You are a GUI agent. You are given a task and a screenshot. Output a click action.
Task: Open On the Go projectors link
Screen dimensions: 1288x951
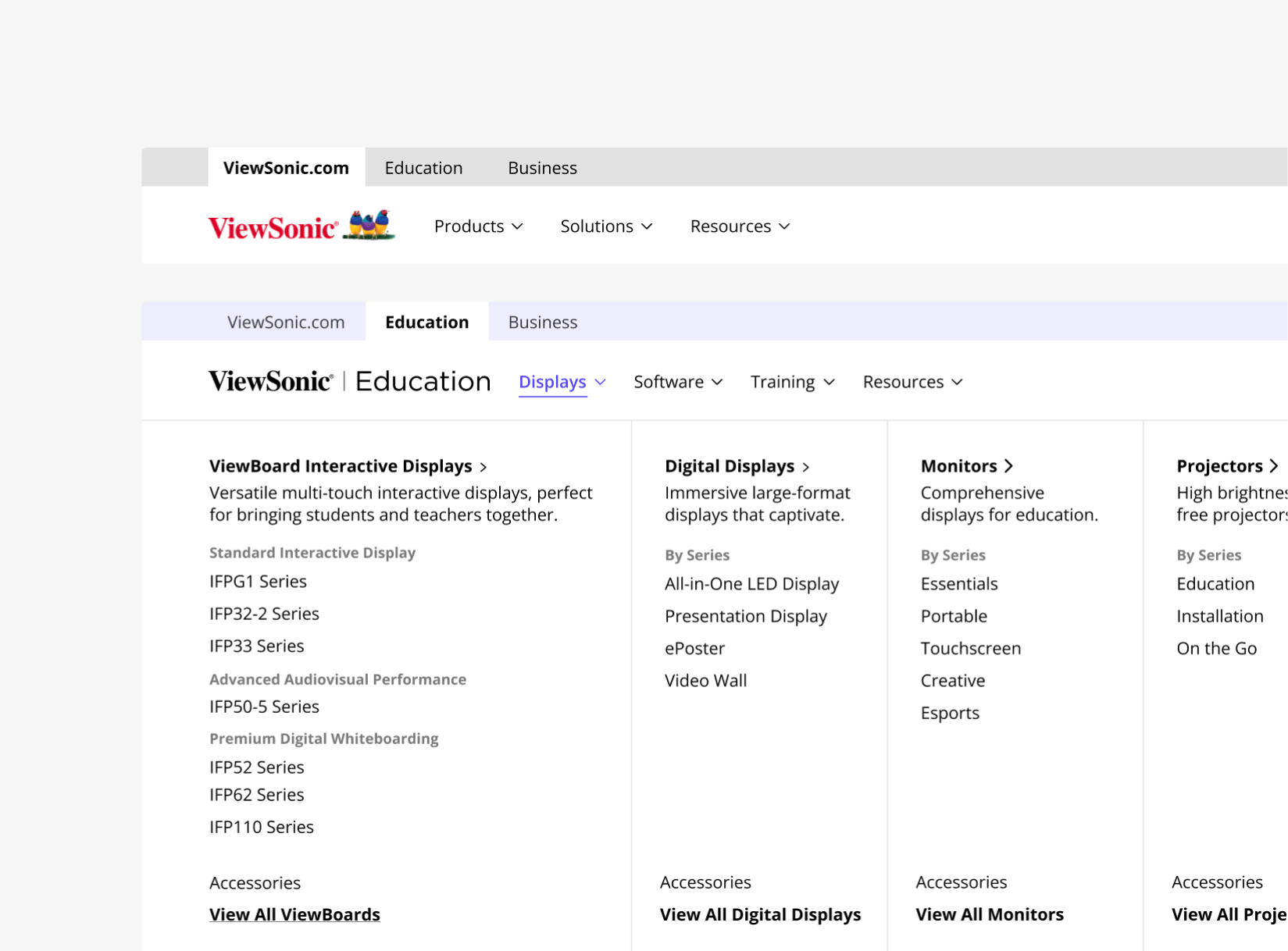click(x=1217, y=648)
